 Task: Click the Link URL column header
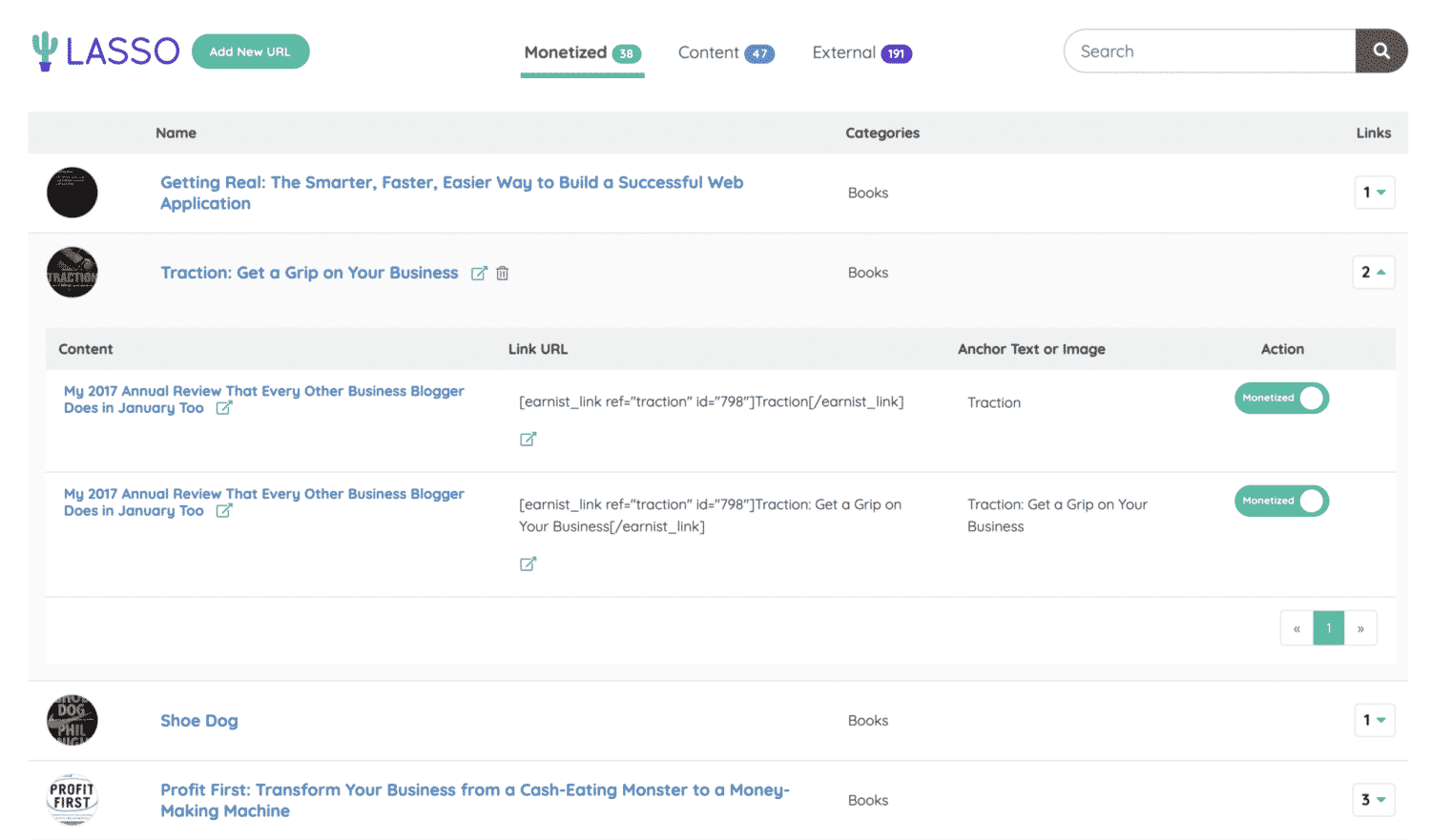point(538,349)
